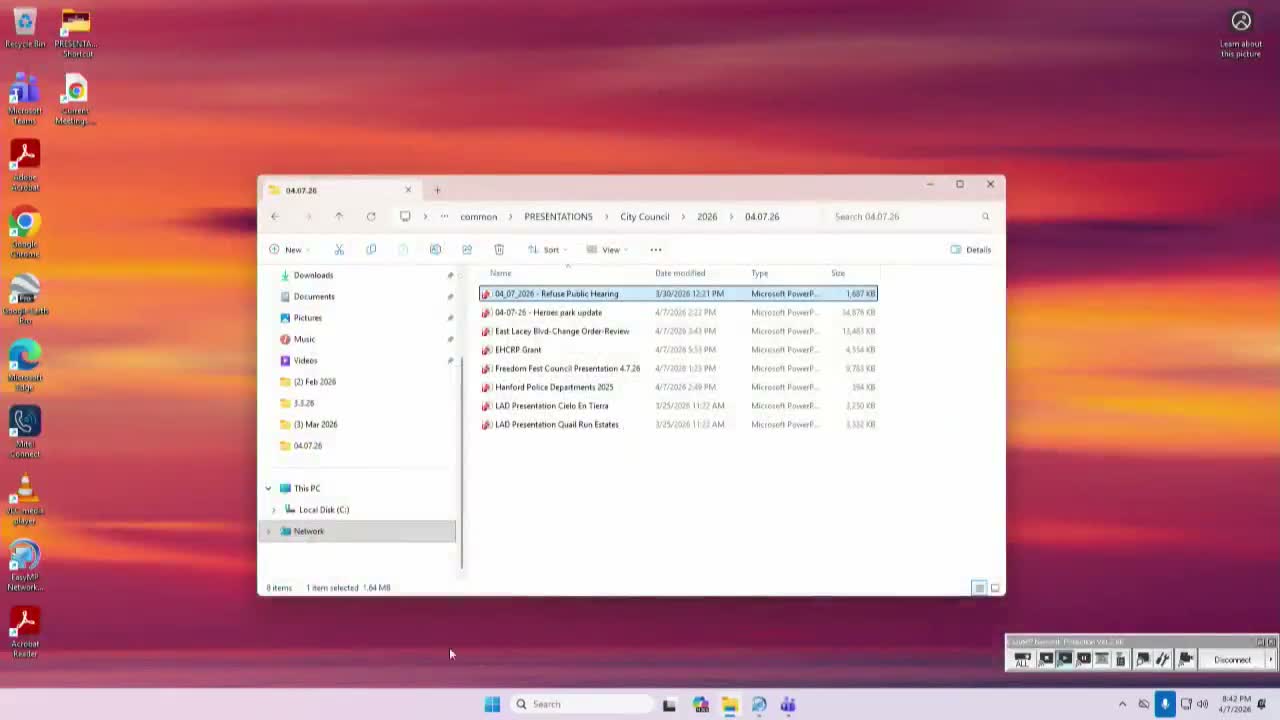Open VLC media player desktop icon
The height and width of the screenshot is (720, 1280).
tap(25, 493)
